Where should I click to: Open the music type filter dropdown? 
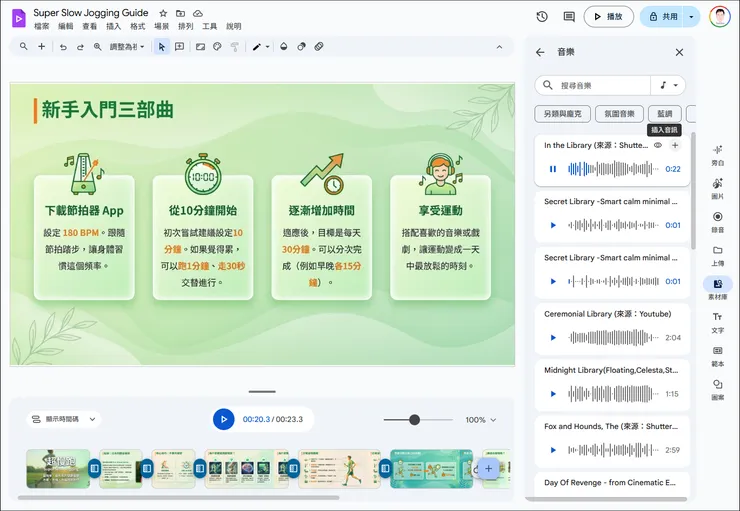pyautogui.click(x=668, y=85)
